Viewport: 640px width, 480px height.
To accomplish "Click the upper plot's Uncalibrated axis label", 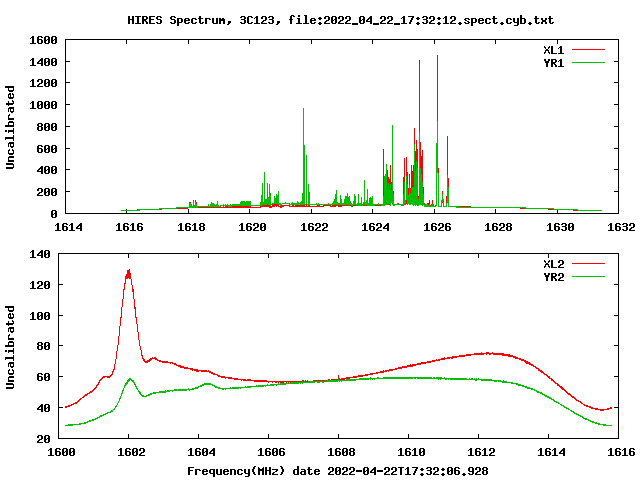I will (10, 127).
